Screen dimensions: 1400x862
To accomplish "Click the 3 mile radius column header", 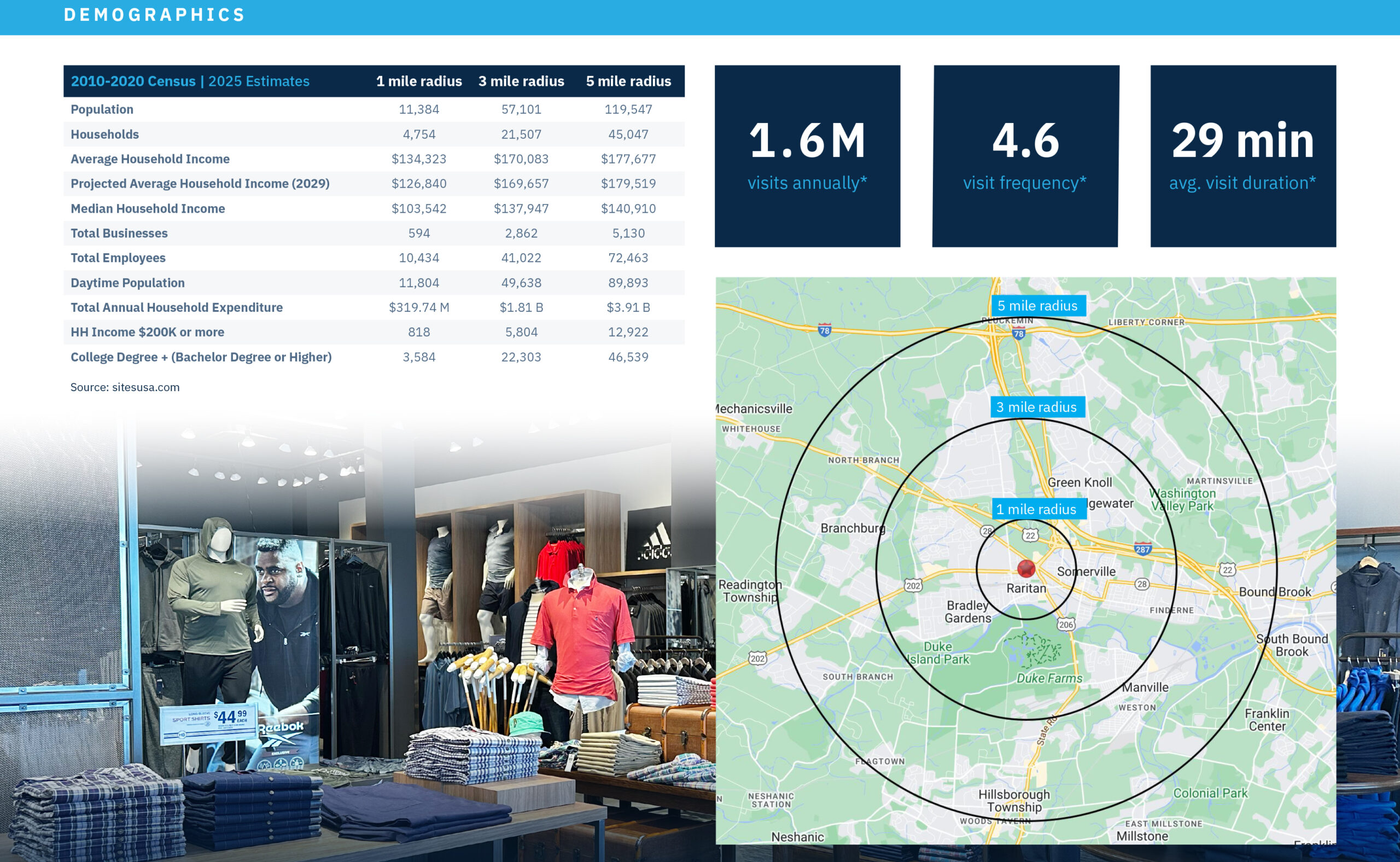I will click(x=521, y=81).
